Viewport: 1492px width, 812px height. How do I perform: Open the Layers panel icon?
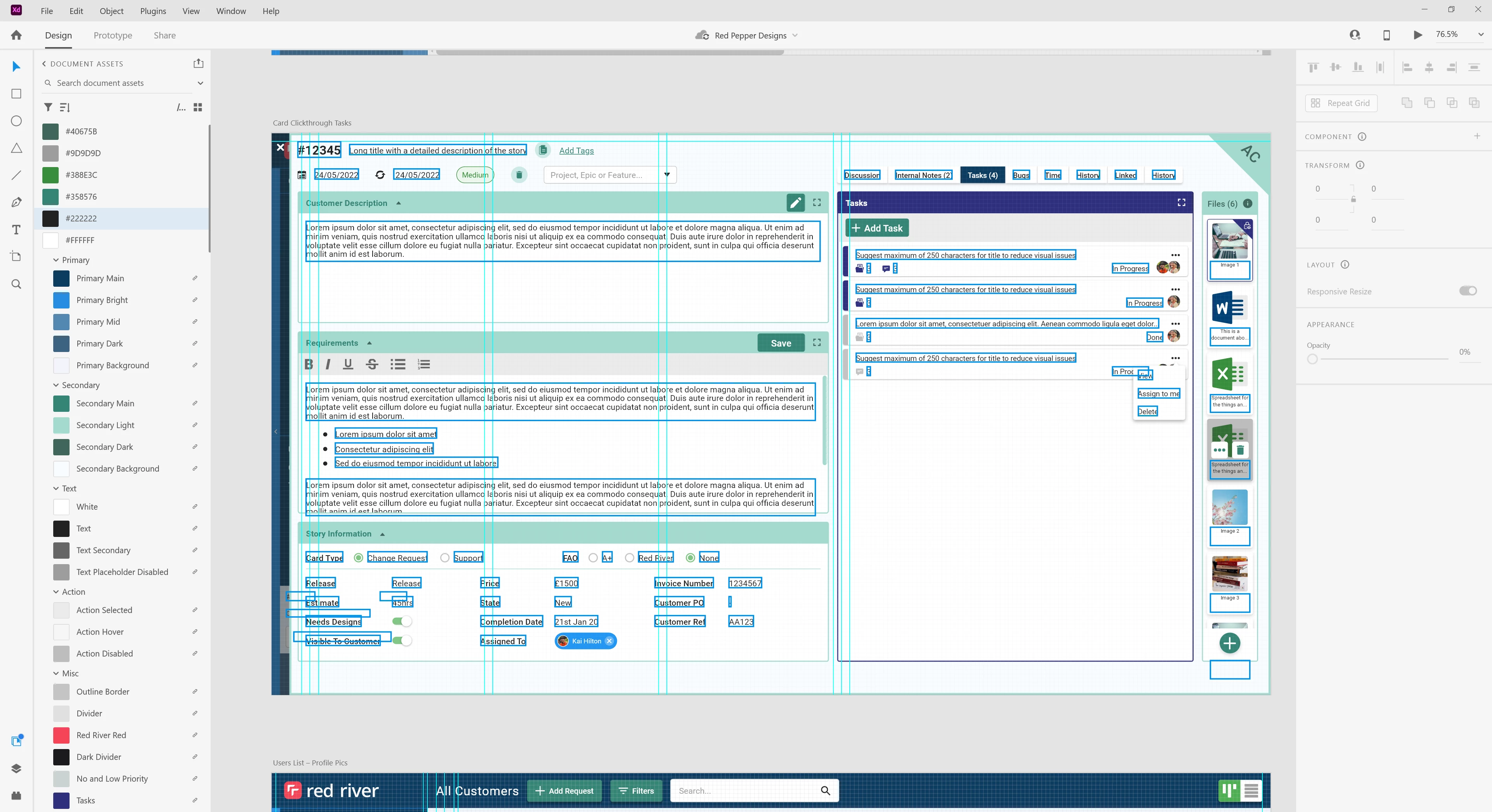[x=16, y=768]
